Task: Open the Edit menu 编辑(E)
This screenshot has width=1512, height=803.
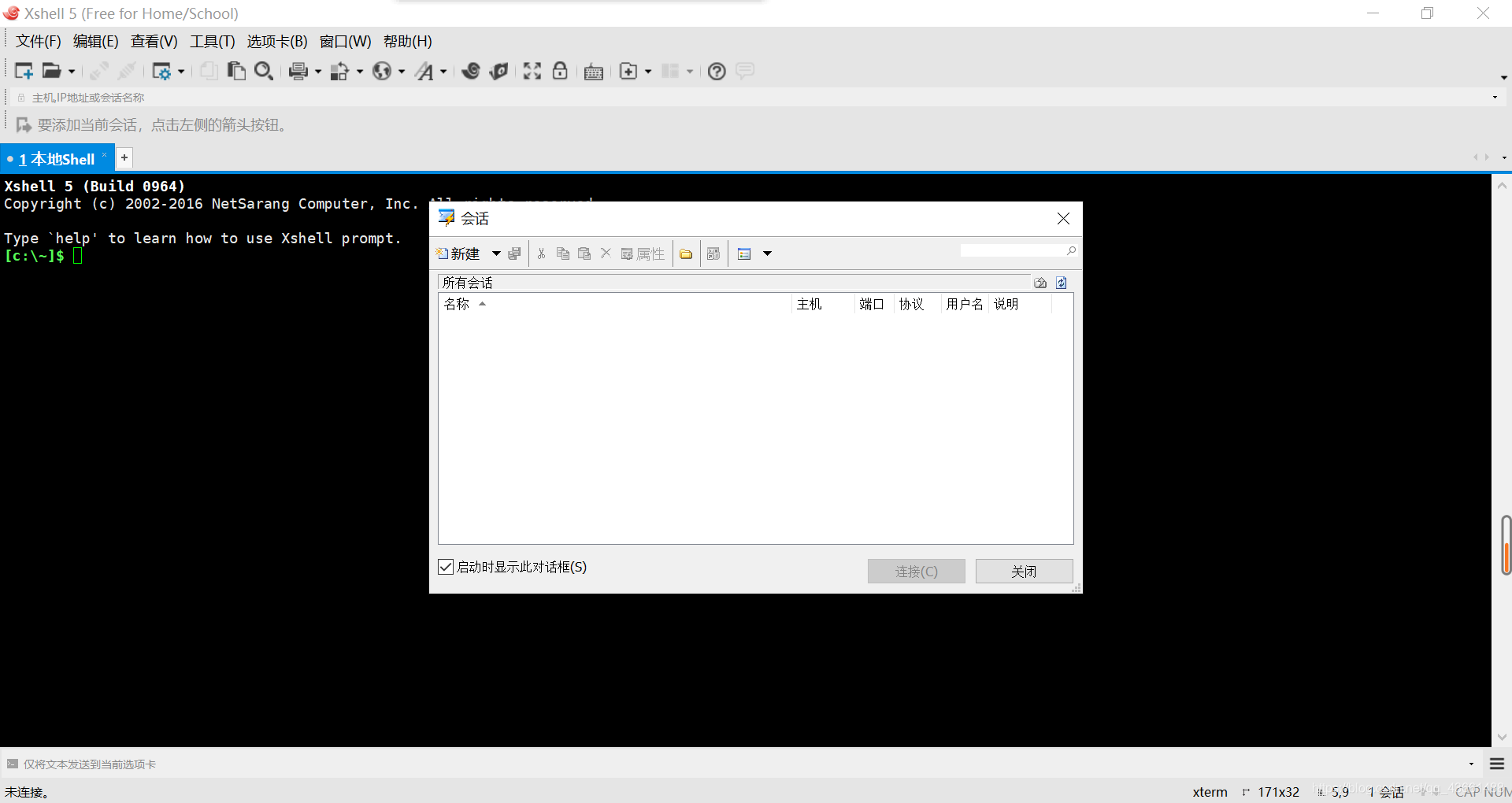Action: (x=95, y=42)
